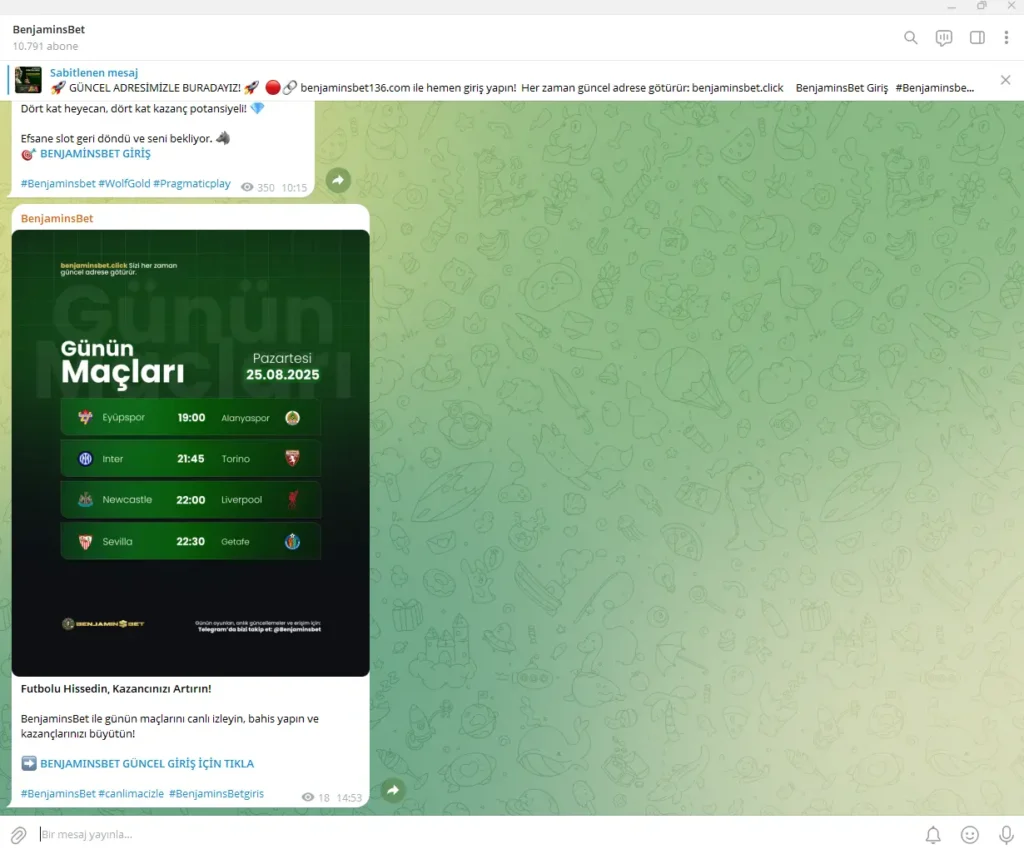Open the Günün Maçları image
The width and height of the screenshot is (1024, 854).
pos(191,452)
